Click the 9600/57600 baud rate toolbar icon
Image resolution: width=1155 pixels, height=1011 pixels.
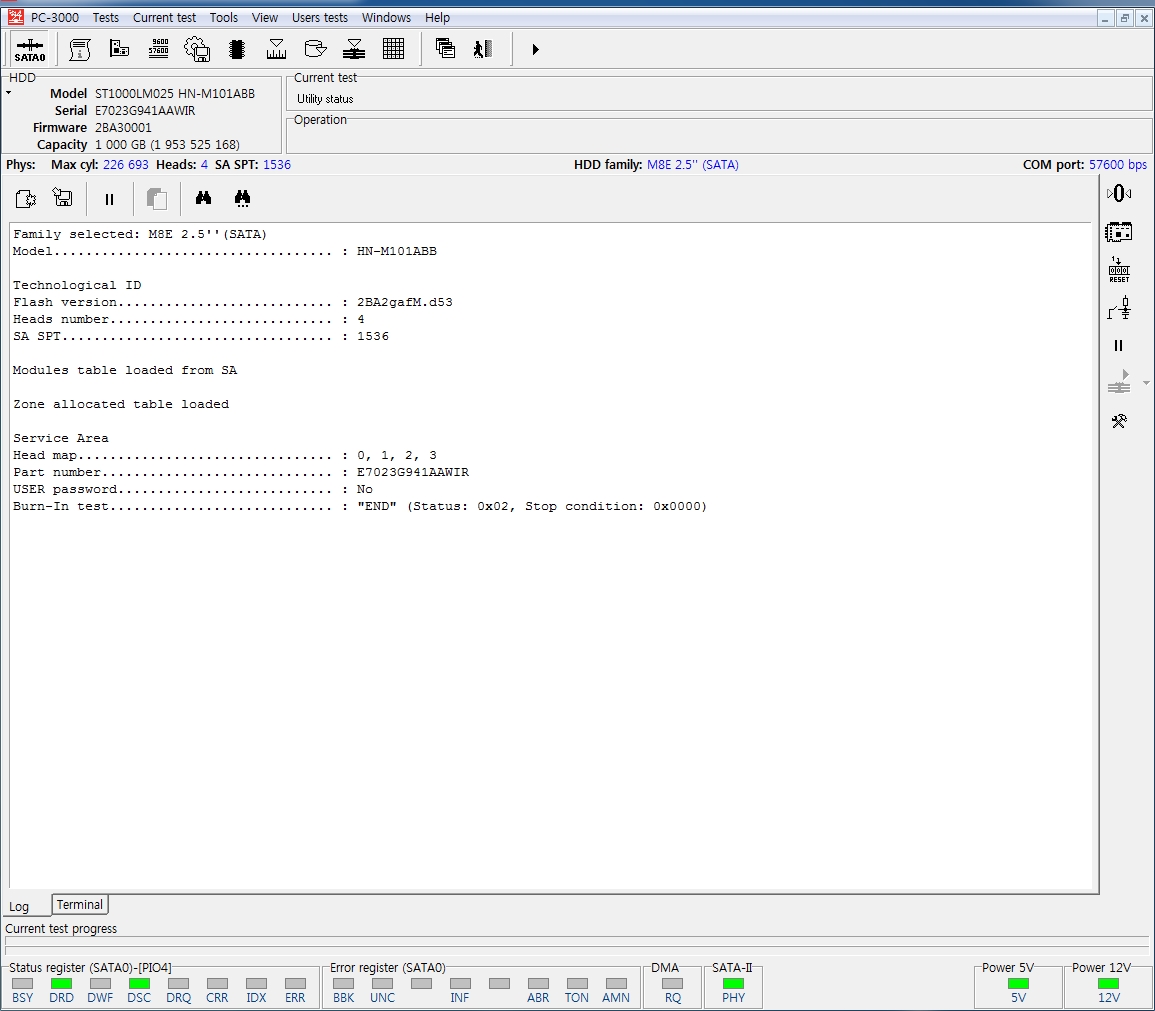(158, 49)
